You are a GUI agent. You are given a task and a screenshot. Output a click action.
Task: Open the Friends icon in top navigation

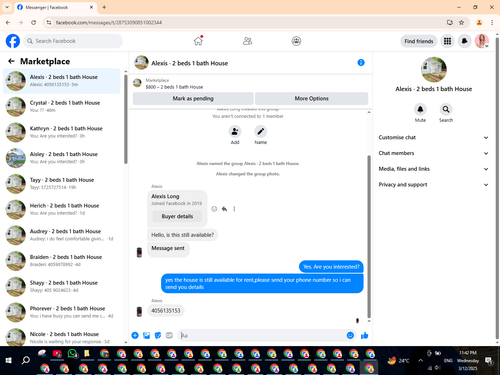point(247,41)
